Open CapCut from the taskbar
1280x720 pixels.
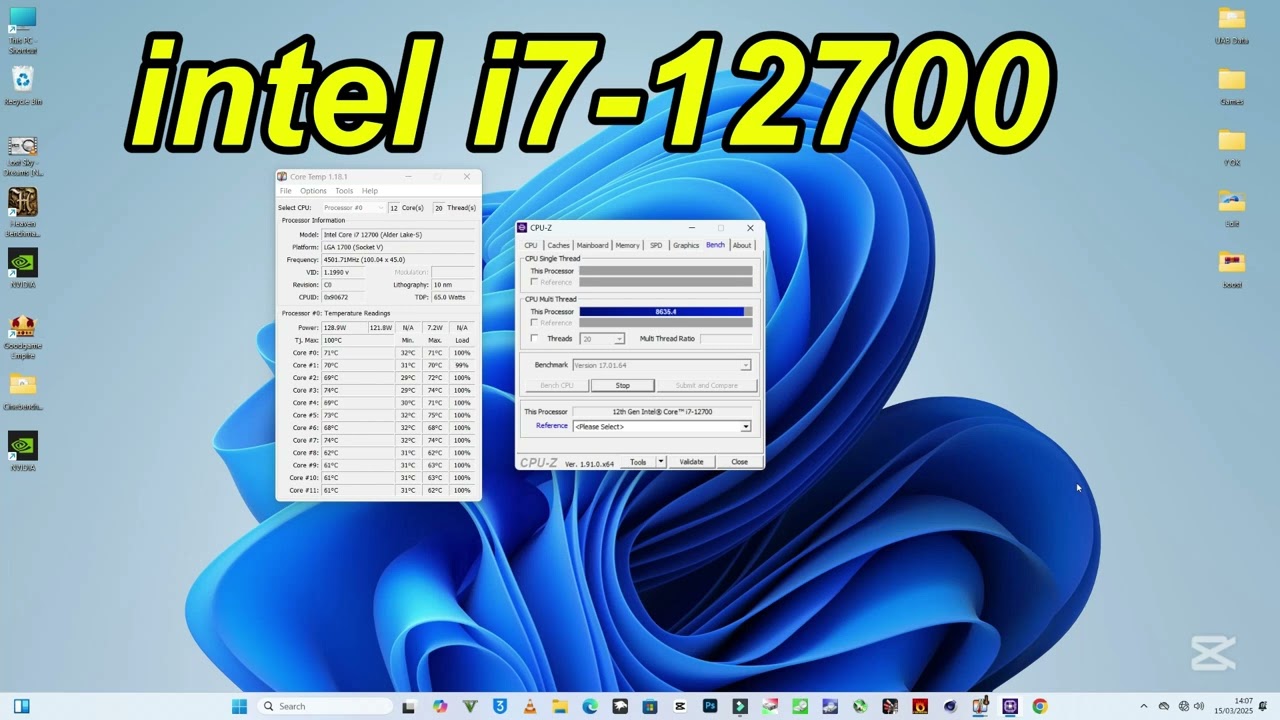click(680, 706)
